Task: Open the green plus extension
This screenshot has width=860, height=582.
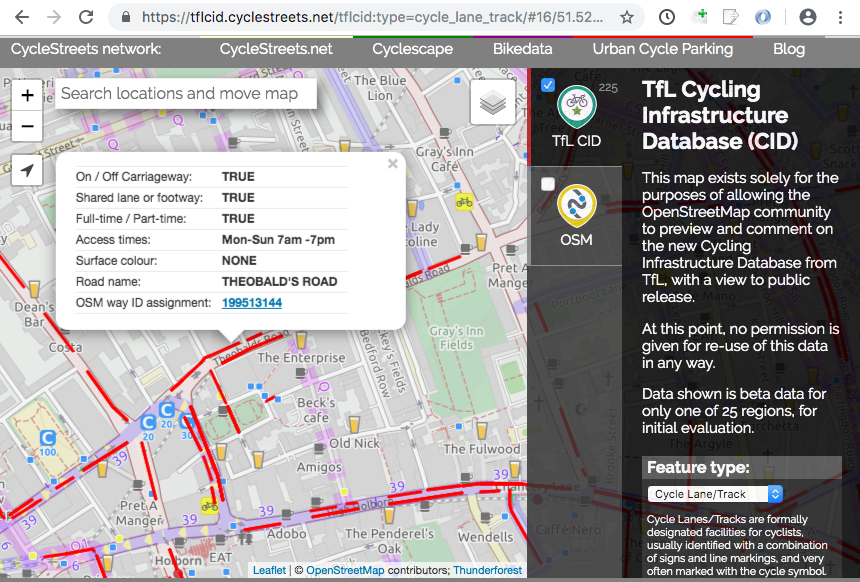Action: tap(699, 17)
